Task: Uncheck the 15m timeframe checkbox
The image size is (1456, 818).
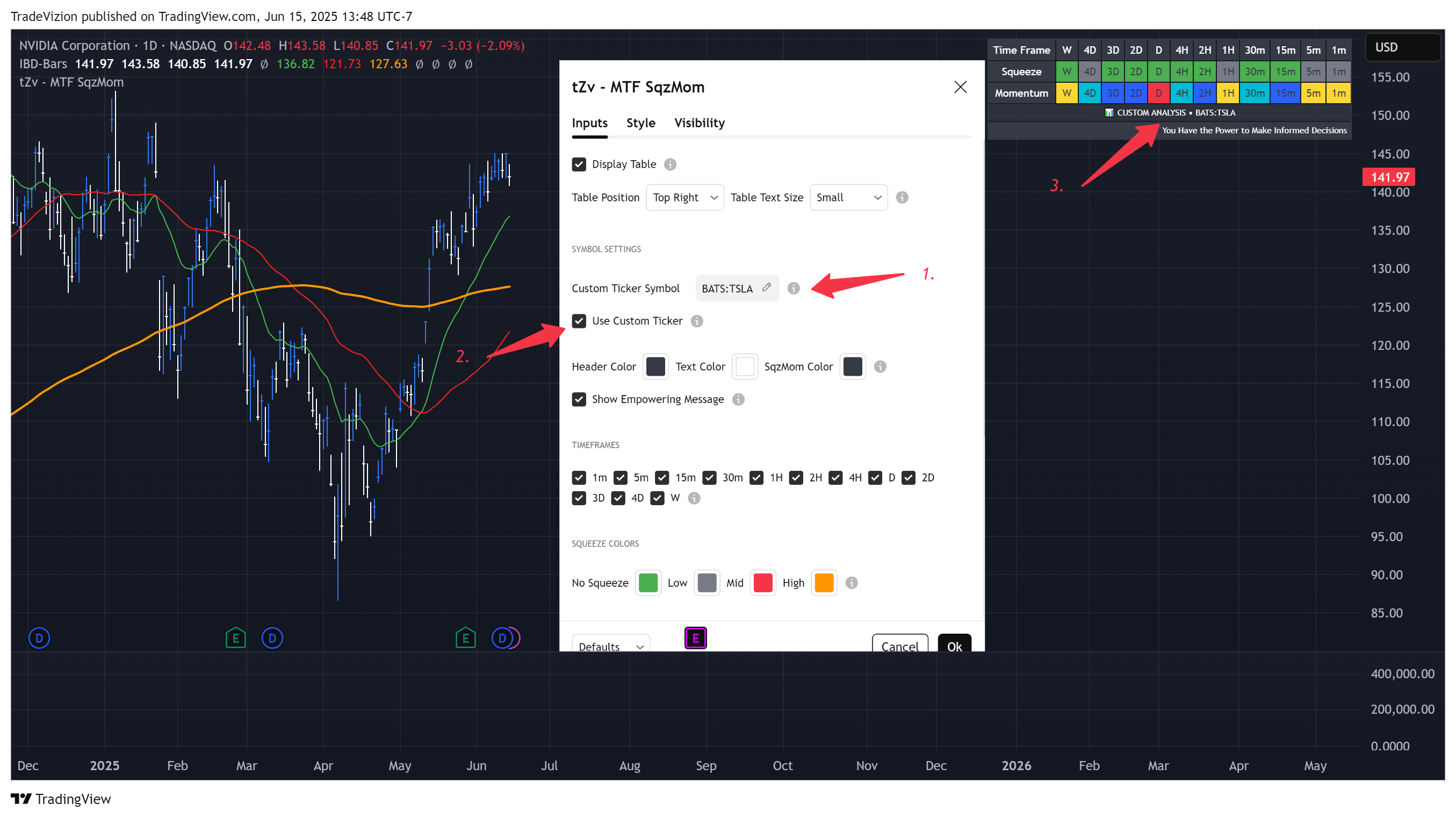Action: (662, 478)
